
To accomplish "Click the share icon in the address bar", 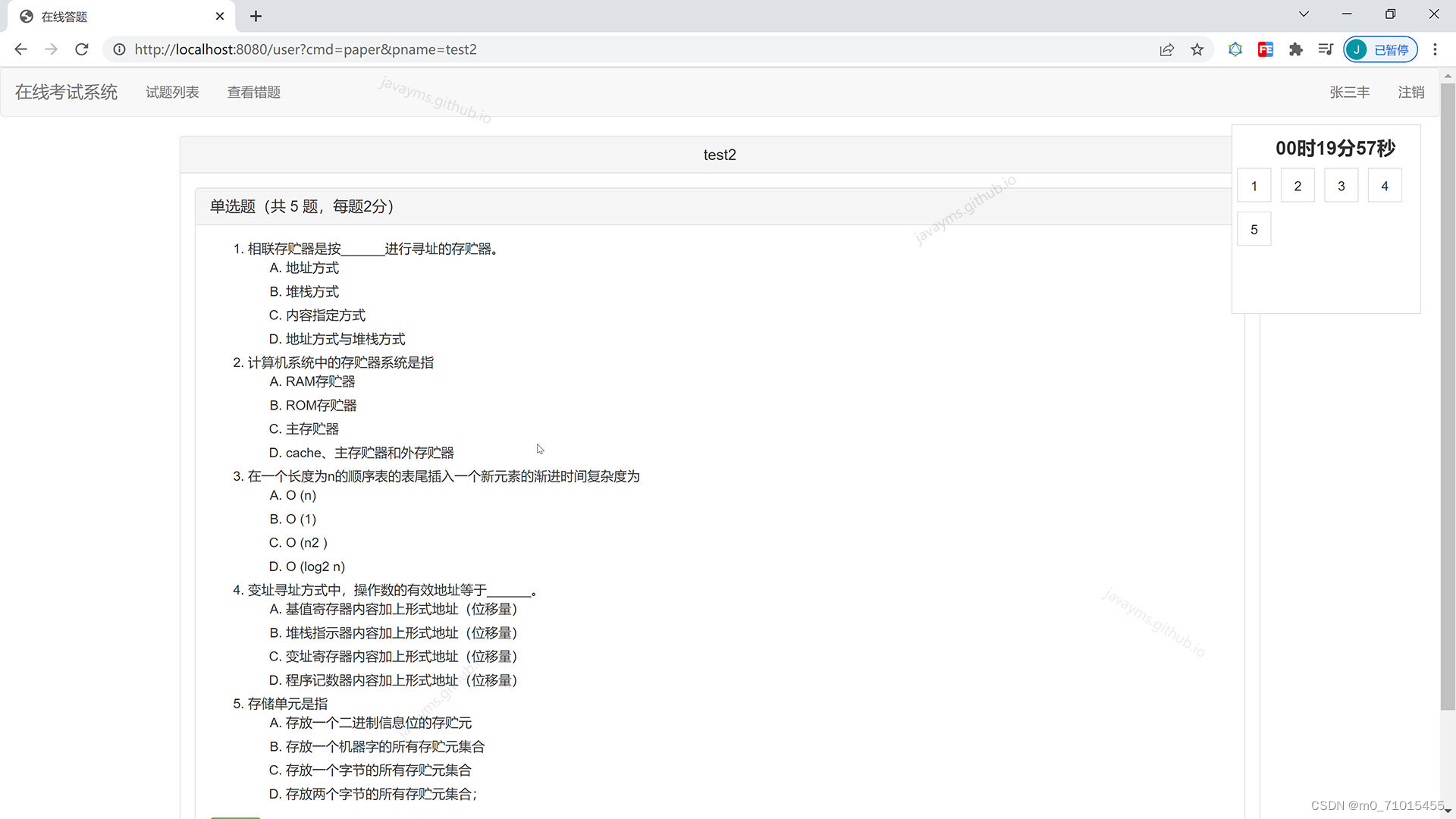I will (1166, 49).
